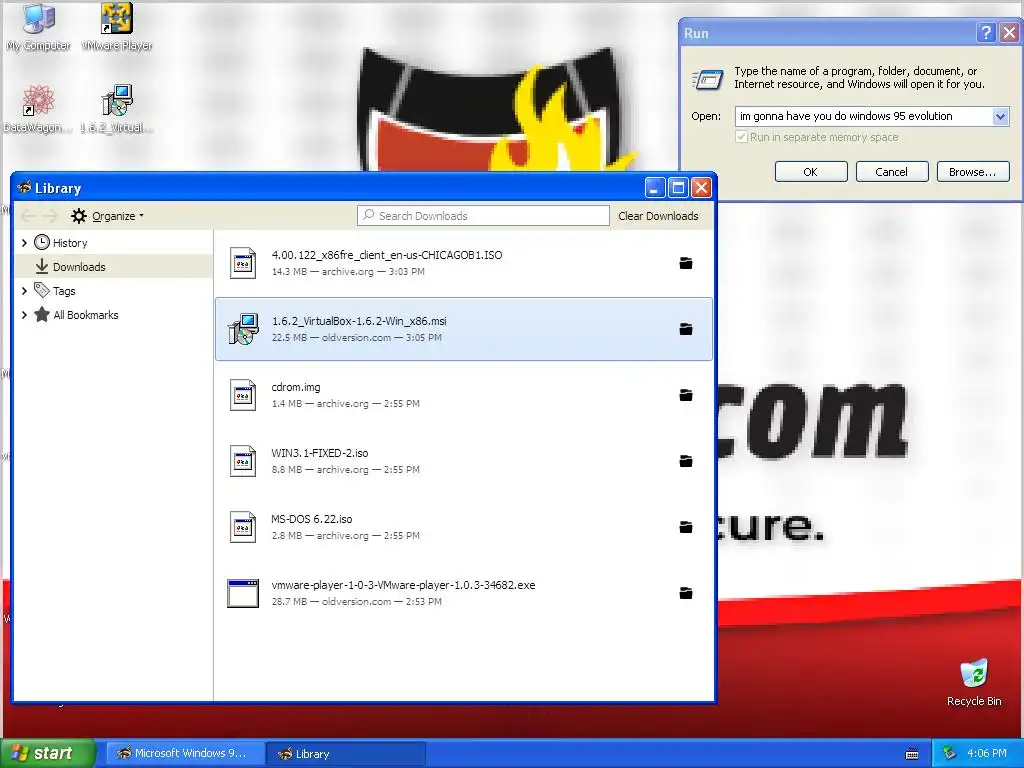Open My Computer desktop icon

click(39, 27)
